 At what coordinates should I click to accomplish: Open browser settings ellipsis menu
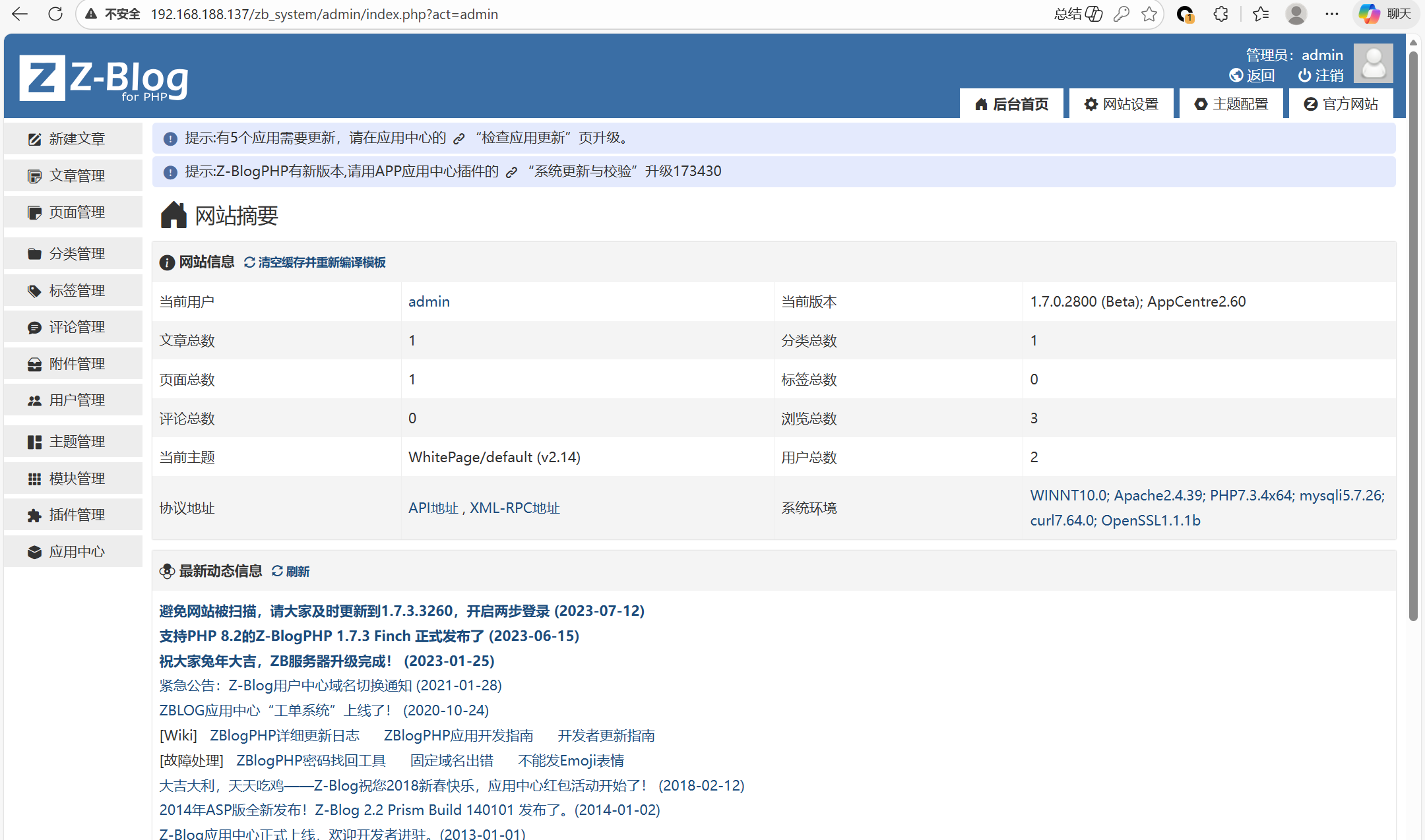[1332, 14]
